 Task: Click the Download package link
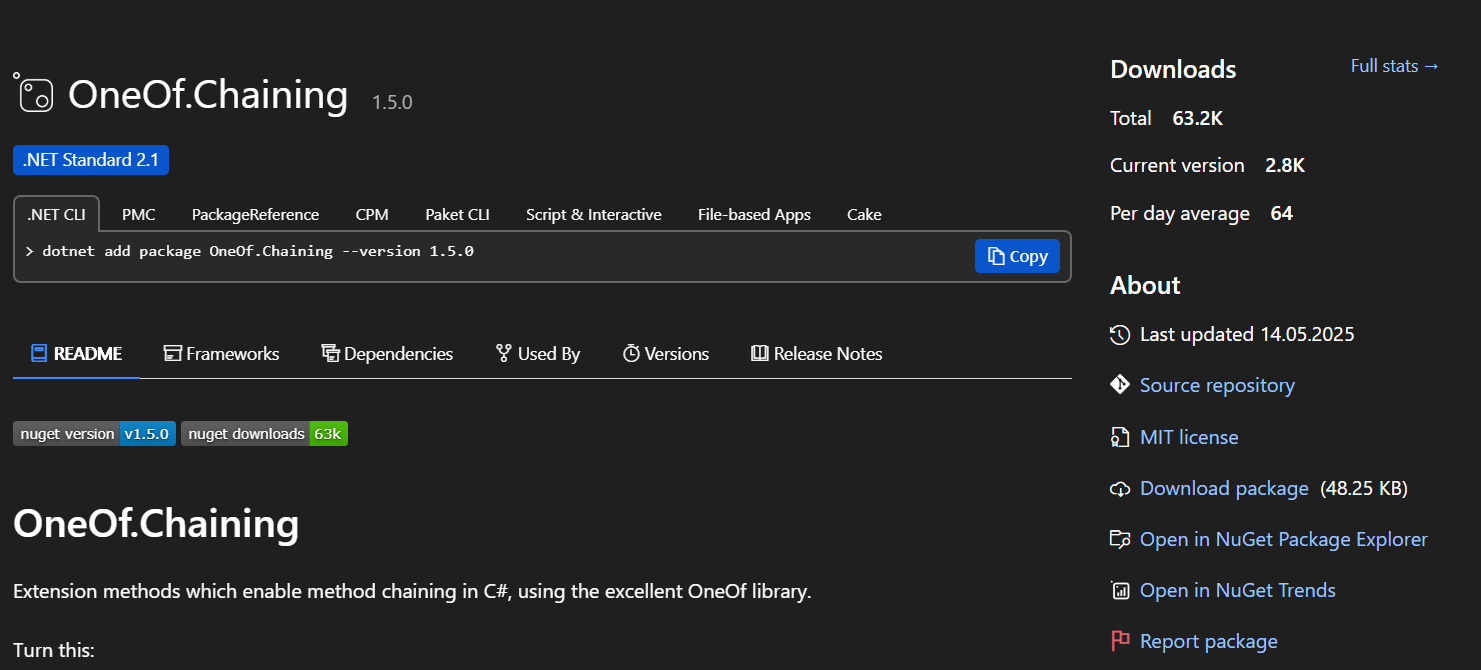1224,488
